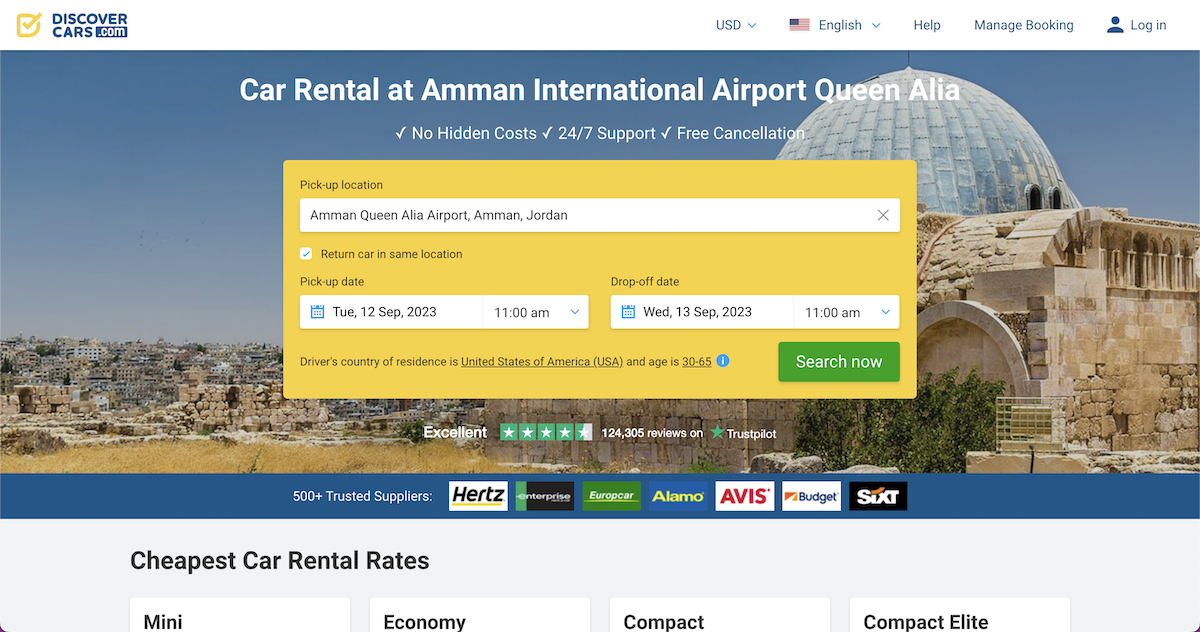The width and height of the screenshot is (1200, 632).
Task: Click the pick-up date calendar icon
Action: [x=317, y=312]
